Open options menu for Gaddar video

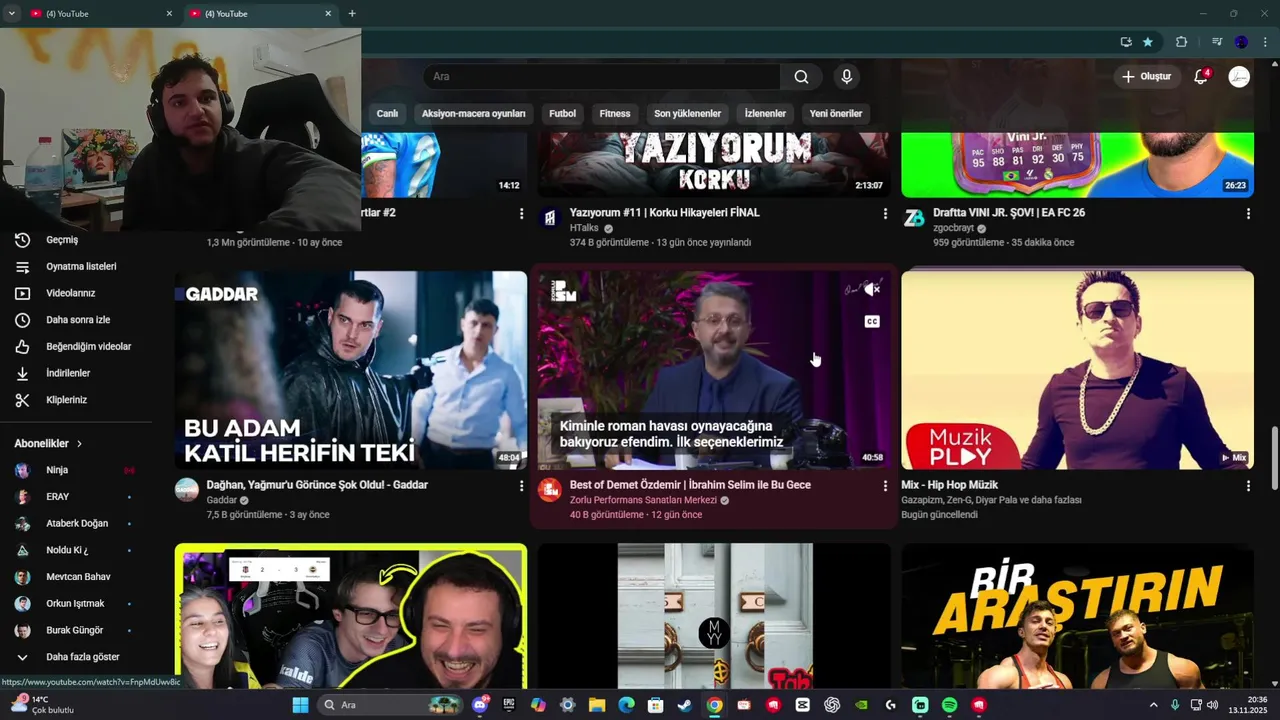(x=521, y=486)
